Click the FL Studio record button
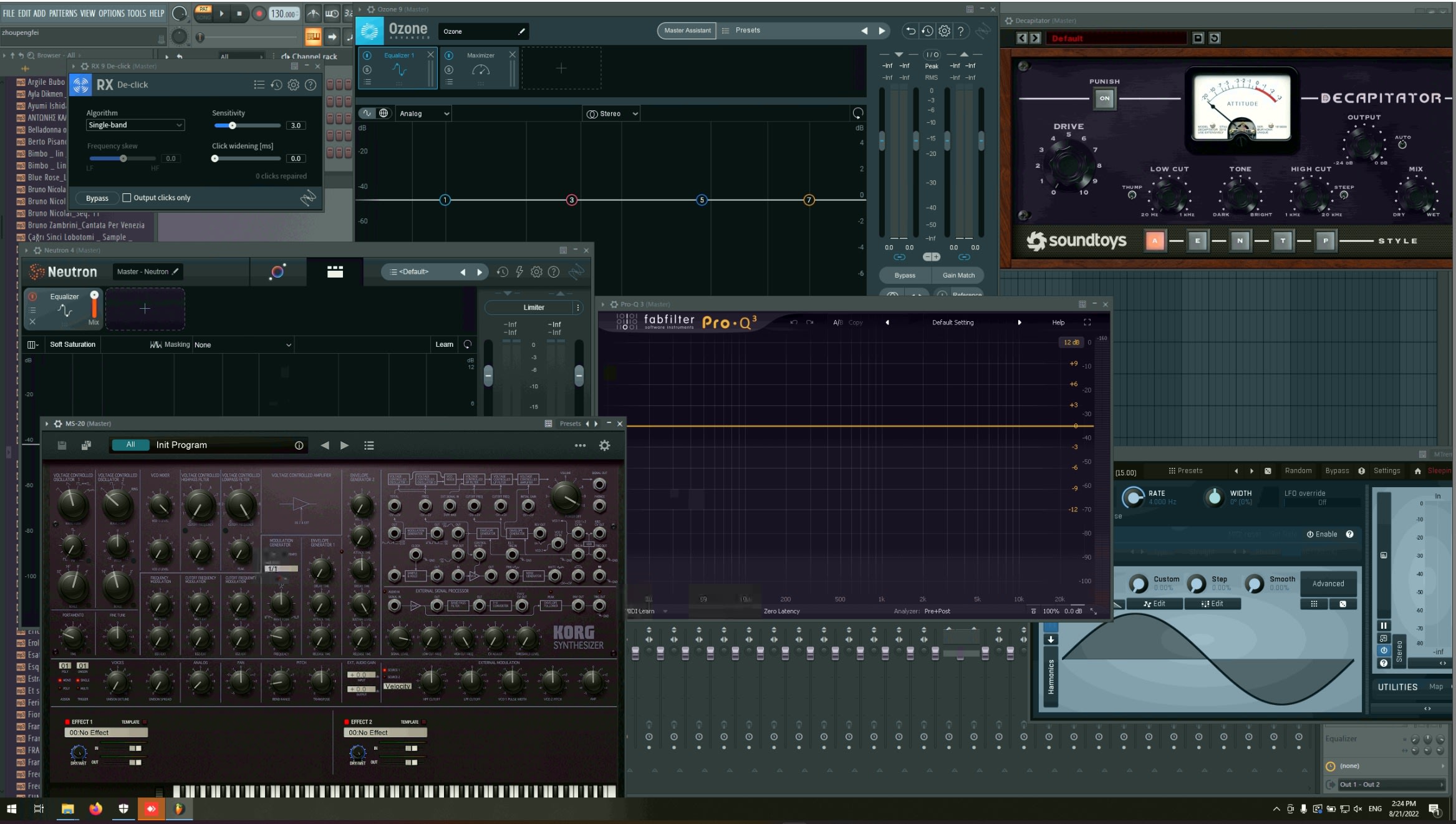 (x=259, y=13)
